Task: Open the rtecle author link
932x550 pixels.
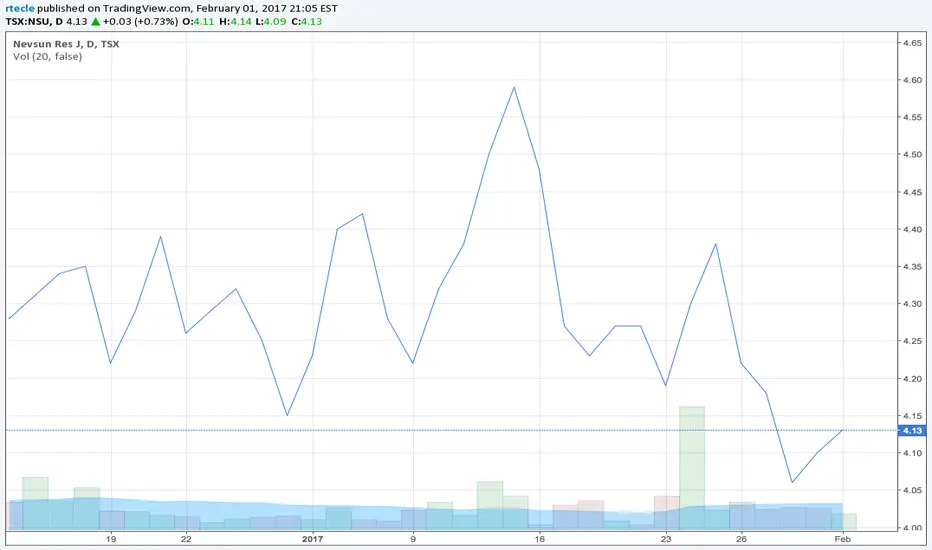Action: point(20,8)
